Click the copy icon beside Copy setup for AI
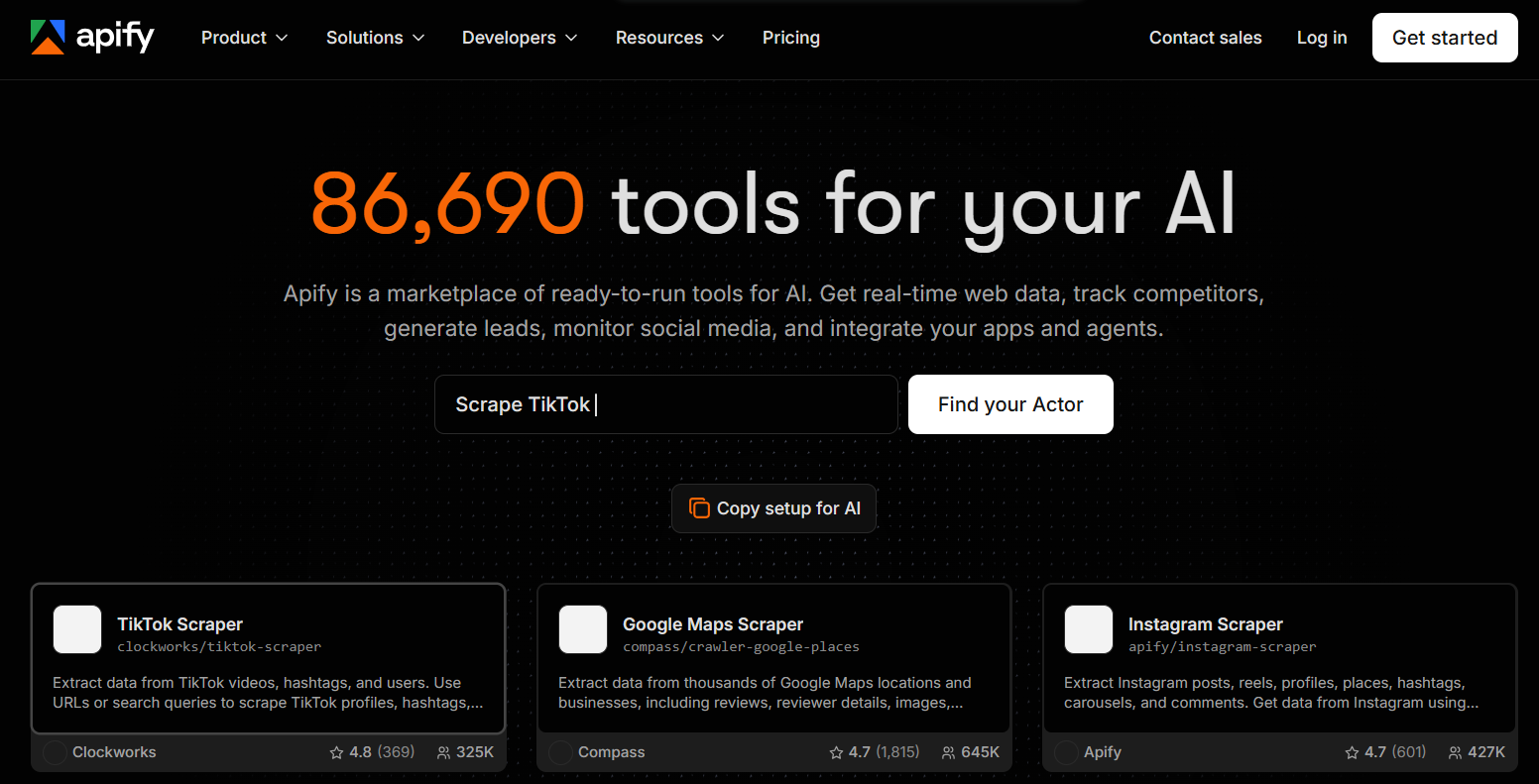Screen dimensions: 1539x784 pyautogui.click(x=699, y=508)
